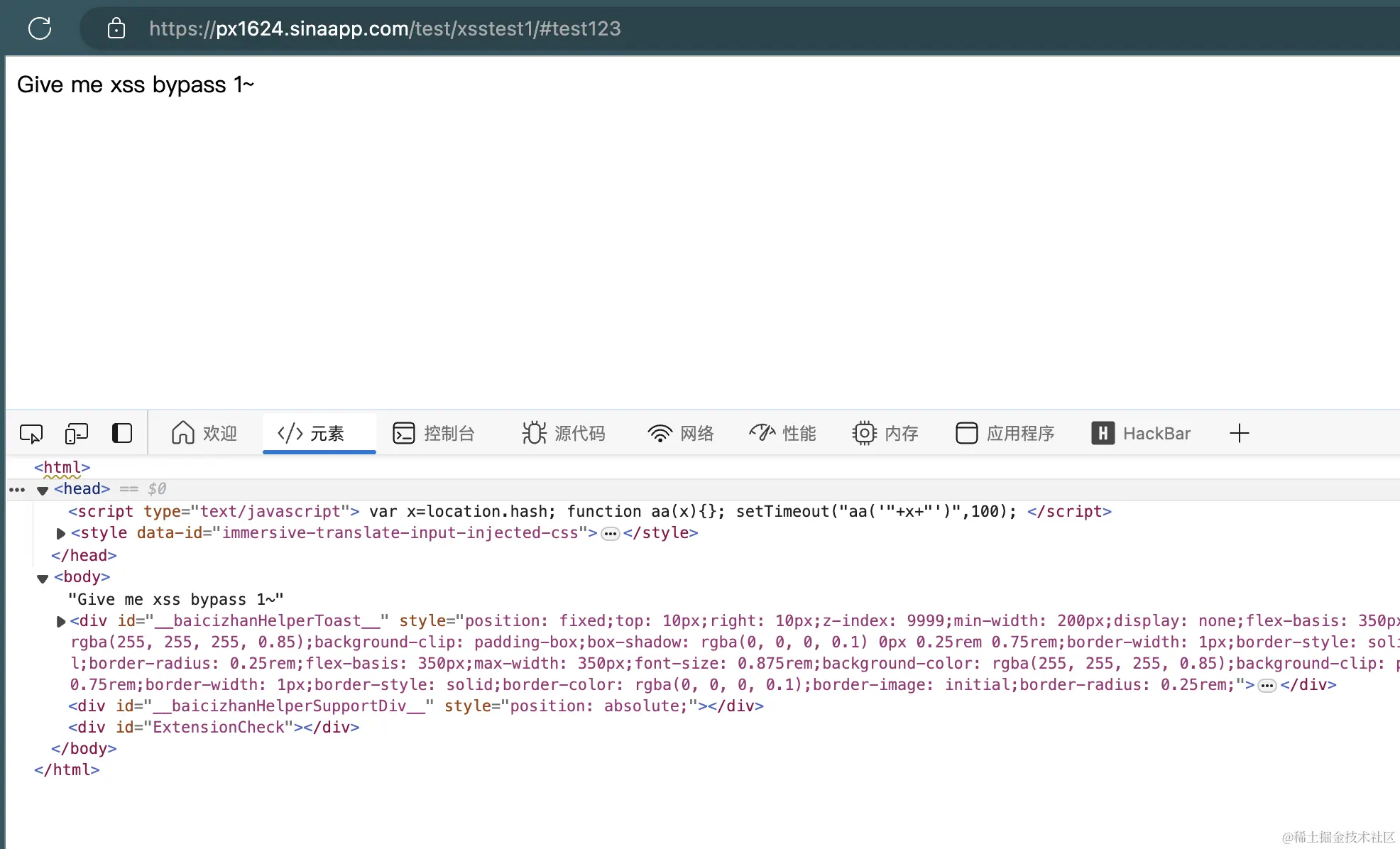Click the site security lock icon
This screenshot has height=849, width=1400.
click(116, 28)
